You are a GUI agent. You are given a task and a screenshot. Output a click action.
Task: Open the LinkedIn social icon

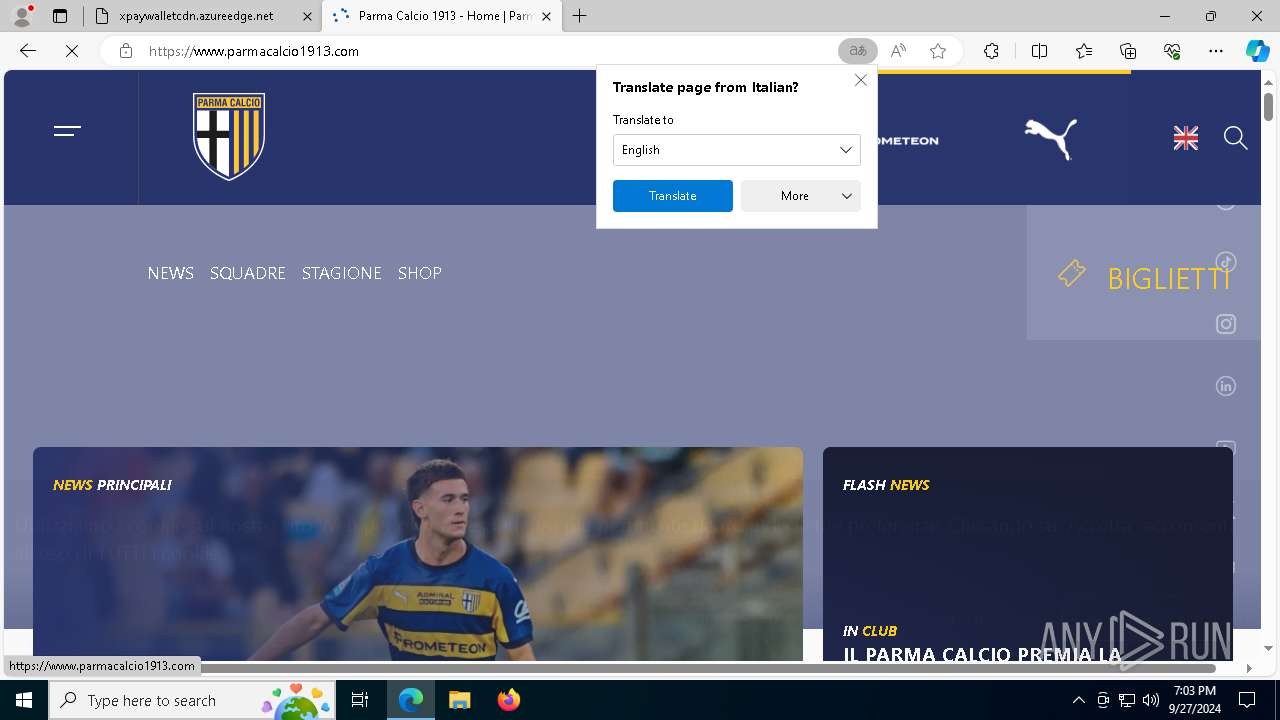[1226, 386]
